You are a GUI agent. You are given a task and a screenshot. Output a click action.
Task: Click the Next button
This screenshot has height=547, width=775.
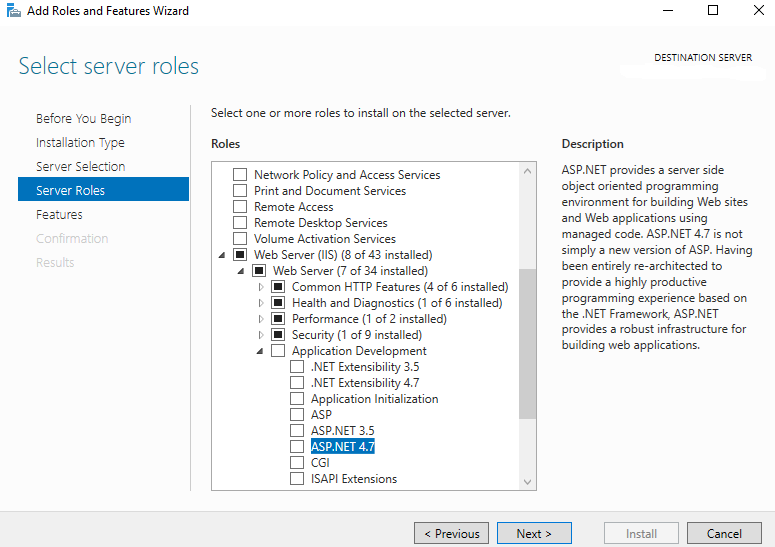click(534, 534)
